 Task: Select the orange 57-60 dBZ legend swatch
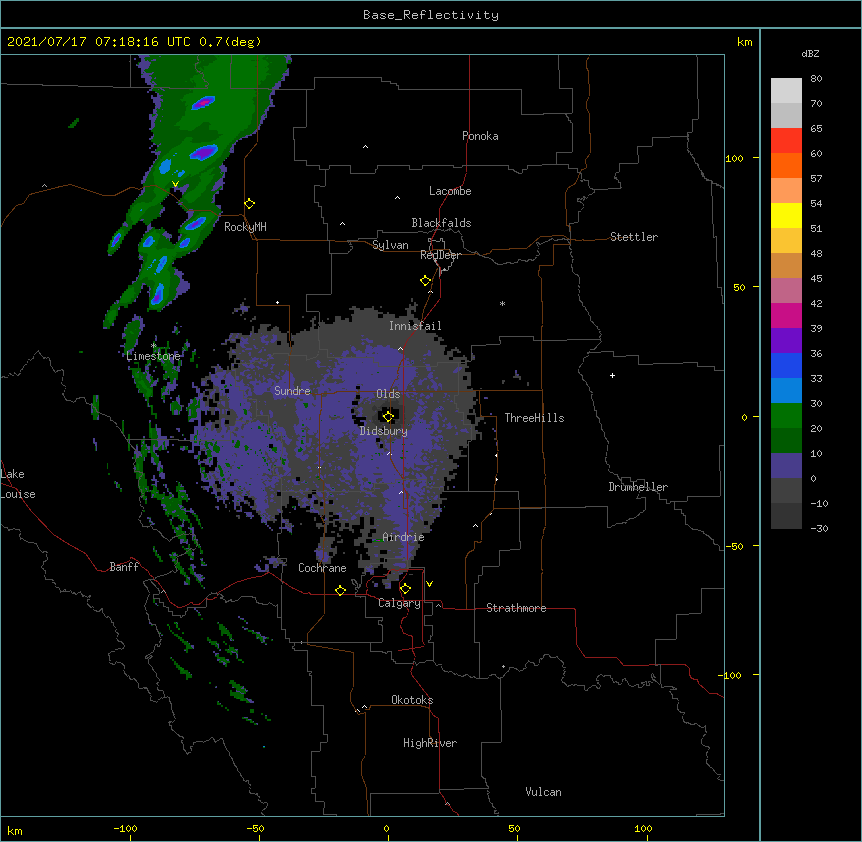(786, 165)
